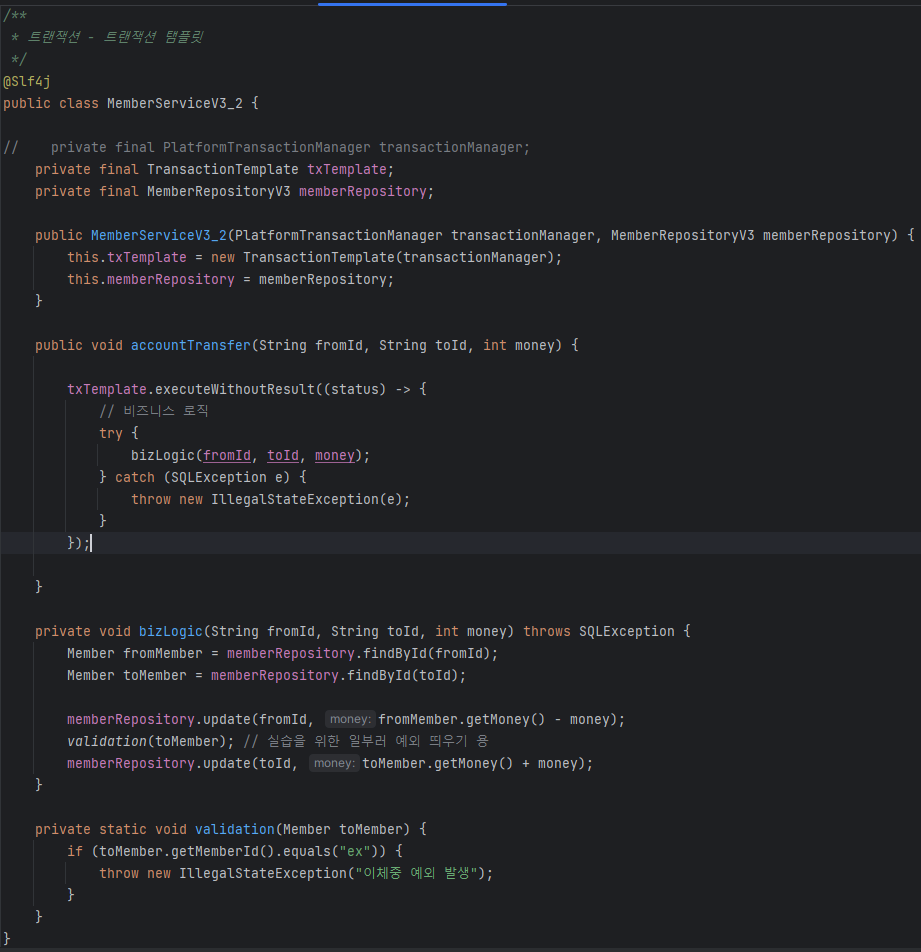Click the txTemplate field declaration
This screenshot has height=952, width=921.
pyautogui.click(x=214, y=169)
